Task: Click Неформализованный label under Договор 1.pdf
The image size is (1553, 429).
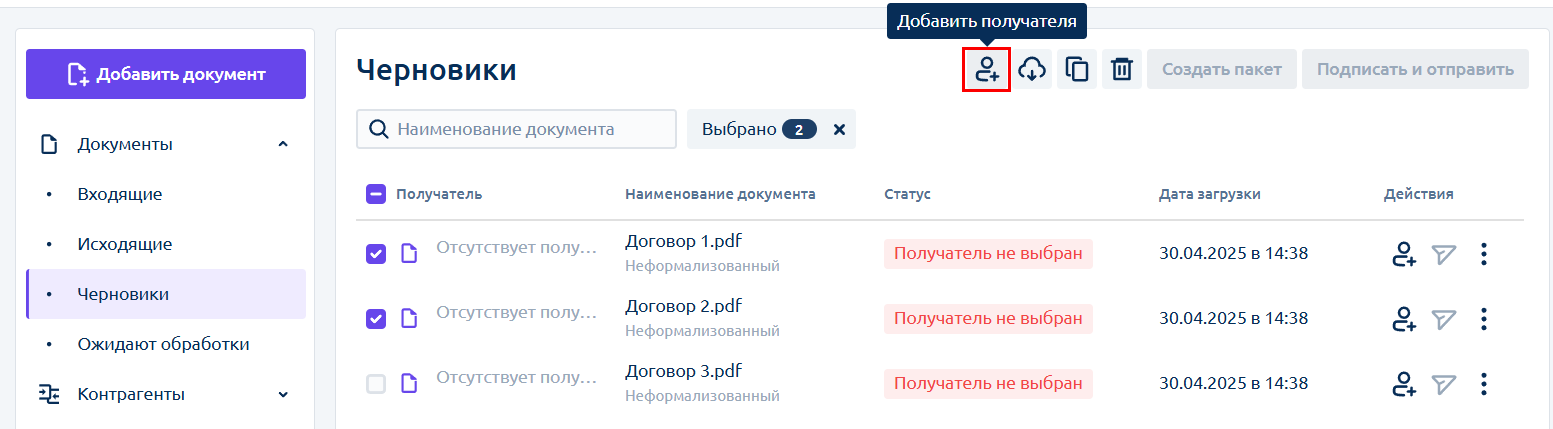Action: 702,266
